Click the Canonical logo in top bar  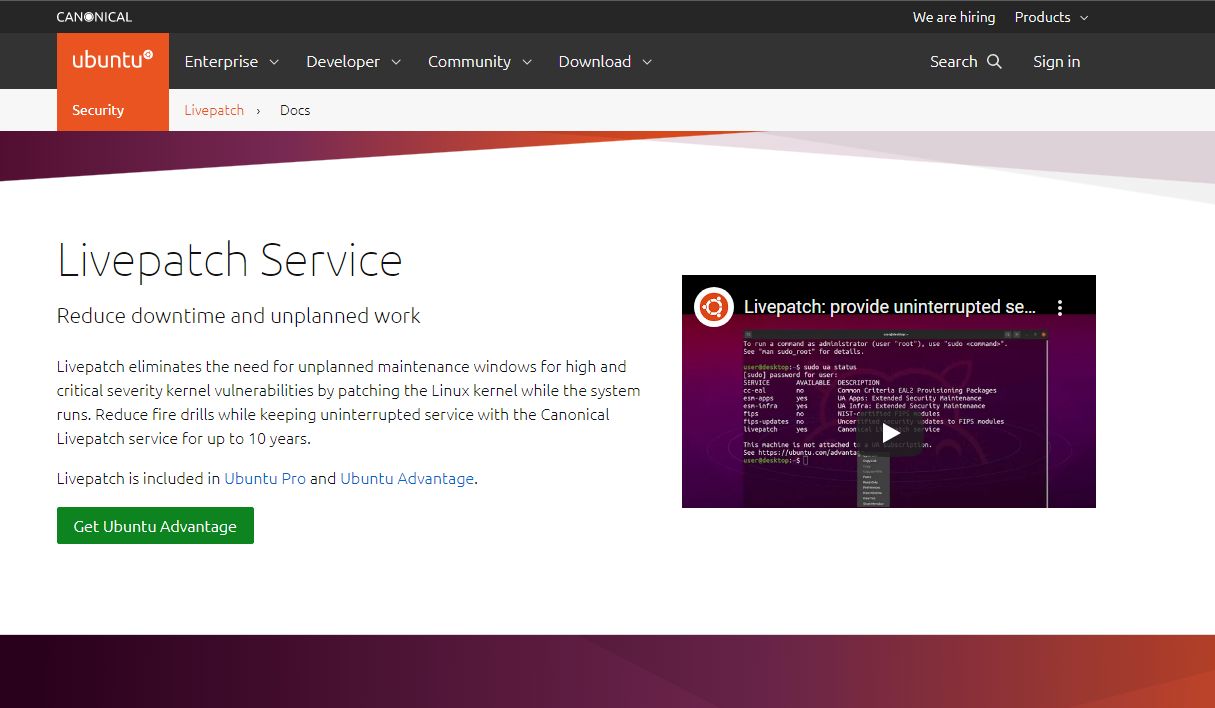[94, 17]
